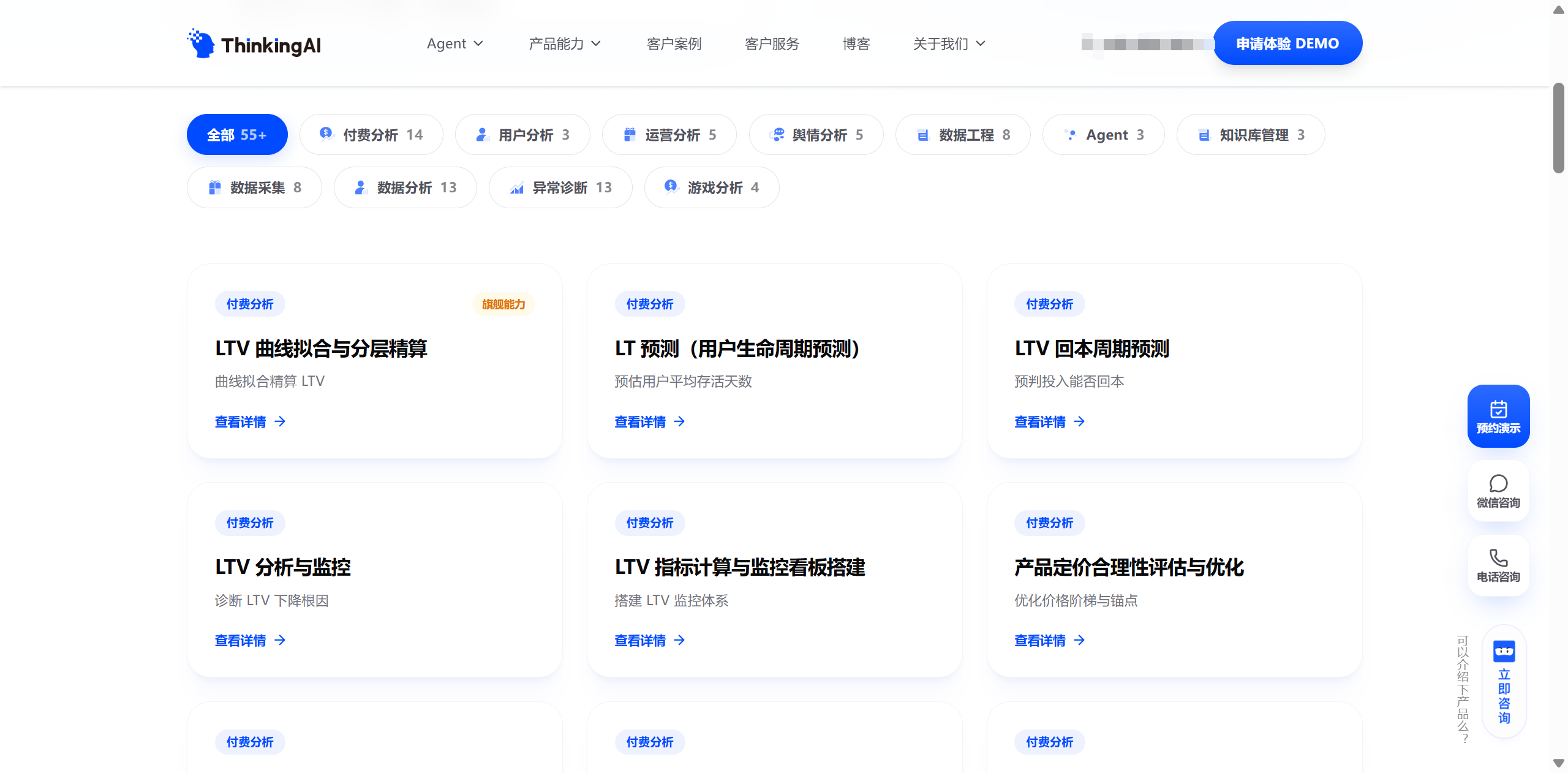Click the coin icon in 付费分析 filter
The image size is (1568, 773).
326,134
